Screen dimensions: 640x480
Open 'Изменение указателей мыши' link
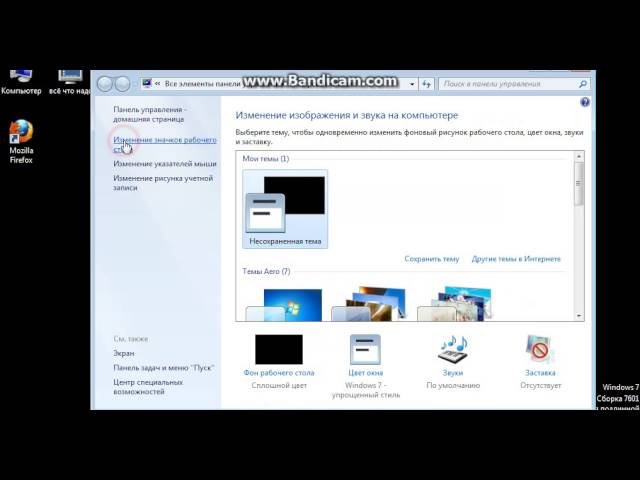165,164
